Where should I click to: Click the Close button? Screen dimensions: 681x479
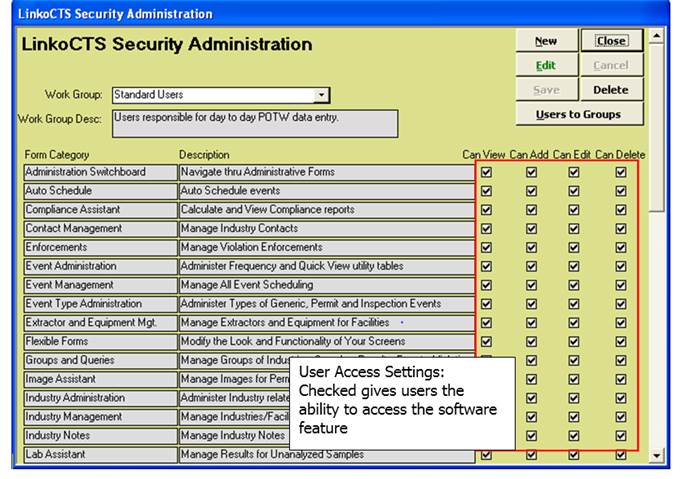click(611, 41)
